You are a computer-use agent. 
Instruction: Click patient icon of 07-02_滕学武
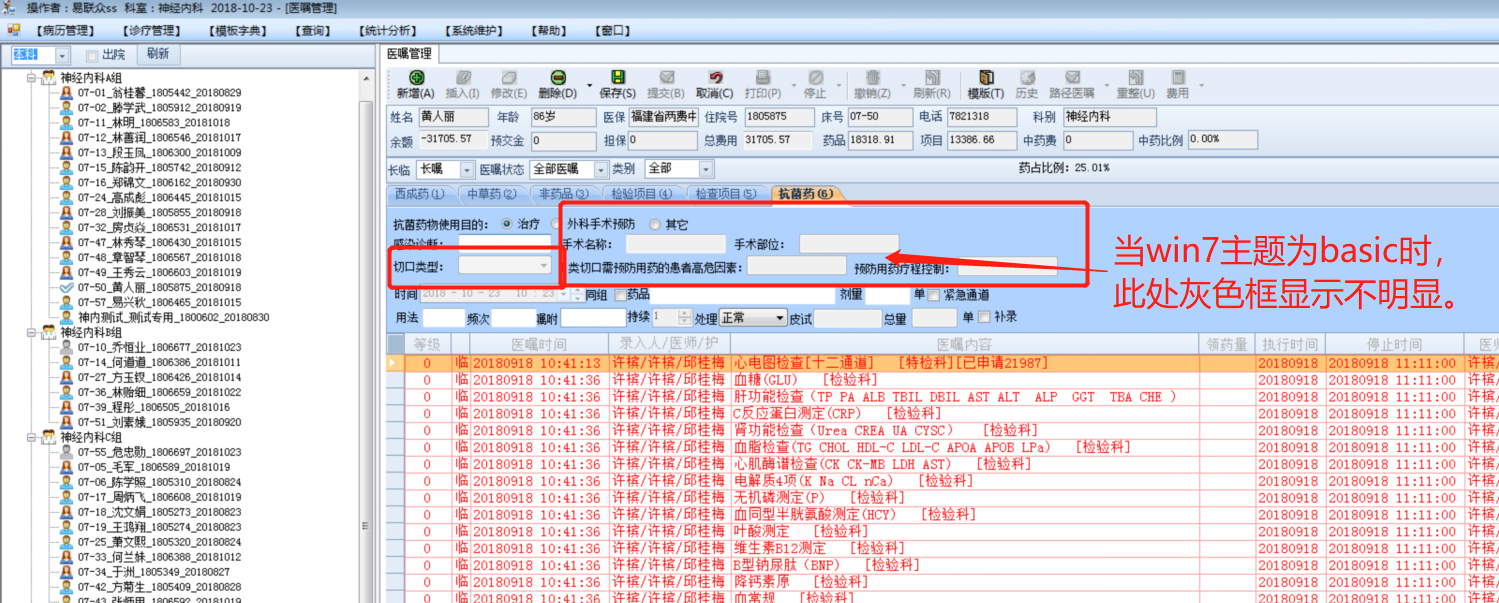67,108
